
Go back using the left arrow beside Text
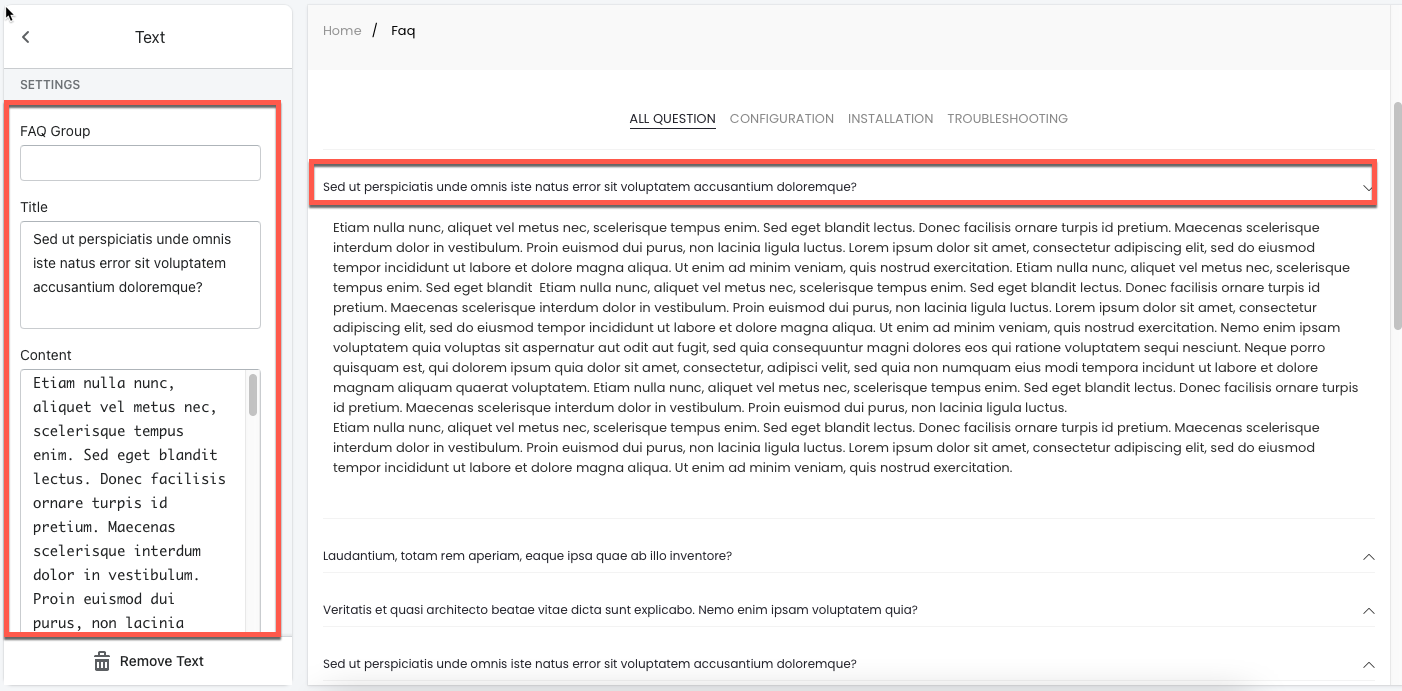(x=26, y=37)
